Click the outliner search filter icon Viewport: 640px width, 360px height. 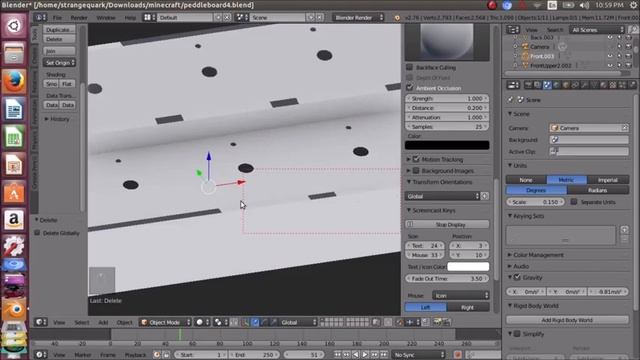pos(633,29)
